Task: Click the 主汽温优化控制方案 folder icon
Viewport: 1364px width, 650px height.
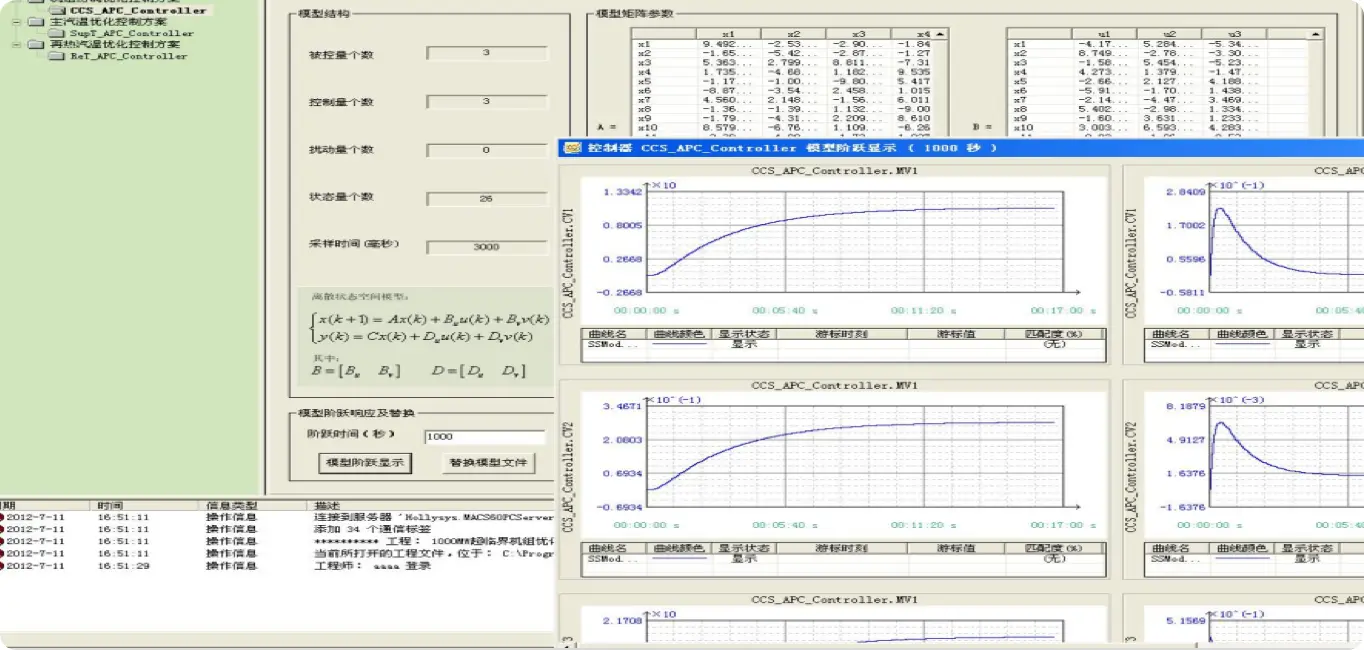Action: (37, 21)
